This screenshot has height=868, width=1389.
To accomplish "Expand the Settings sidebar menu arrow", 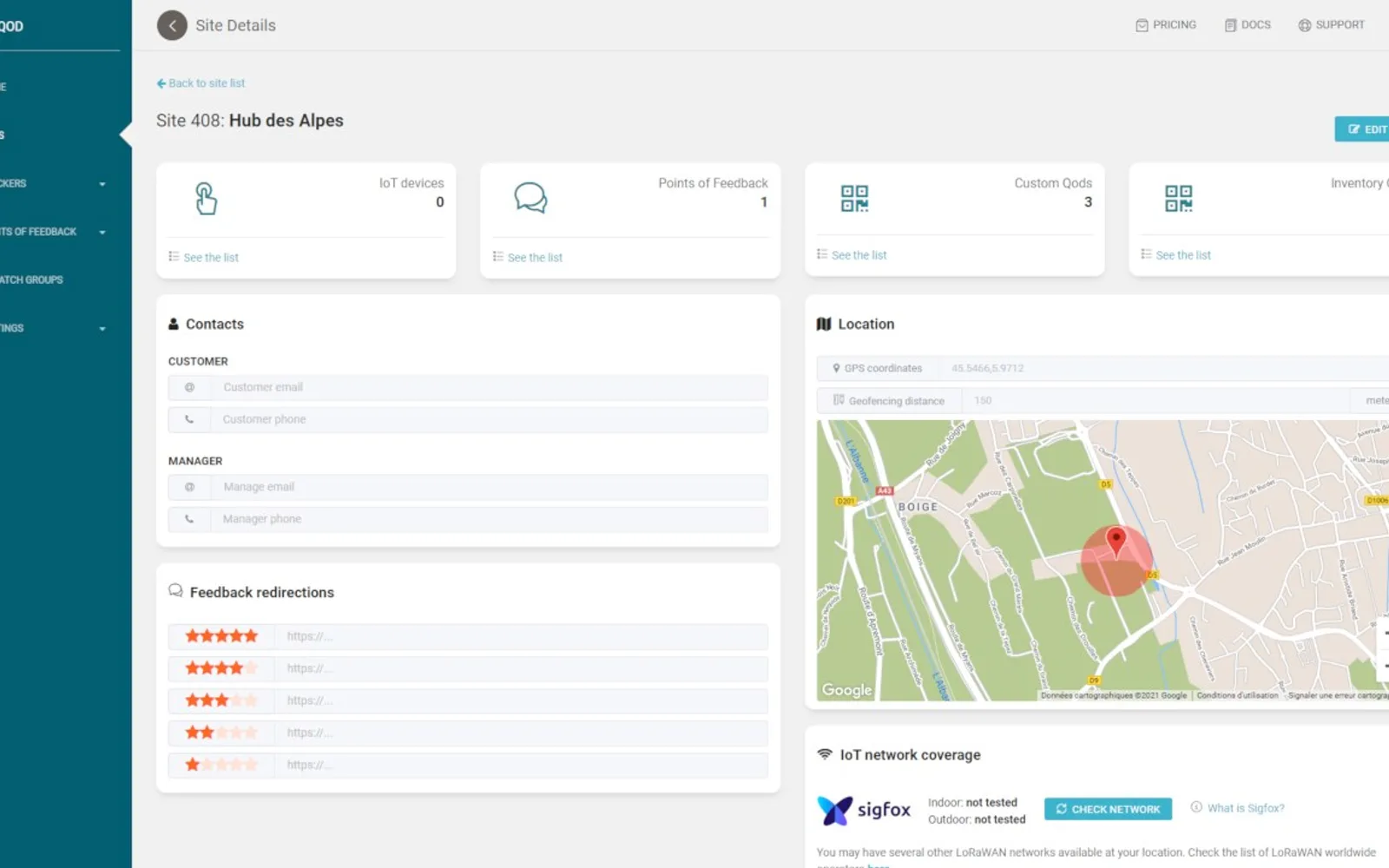I will coord(102,329).
